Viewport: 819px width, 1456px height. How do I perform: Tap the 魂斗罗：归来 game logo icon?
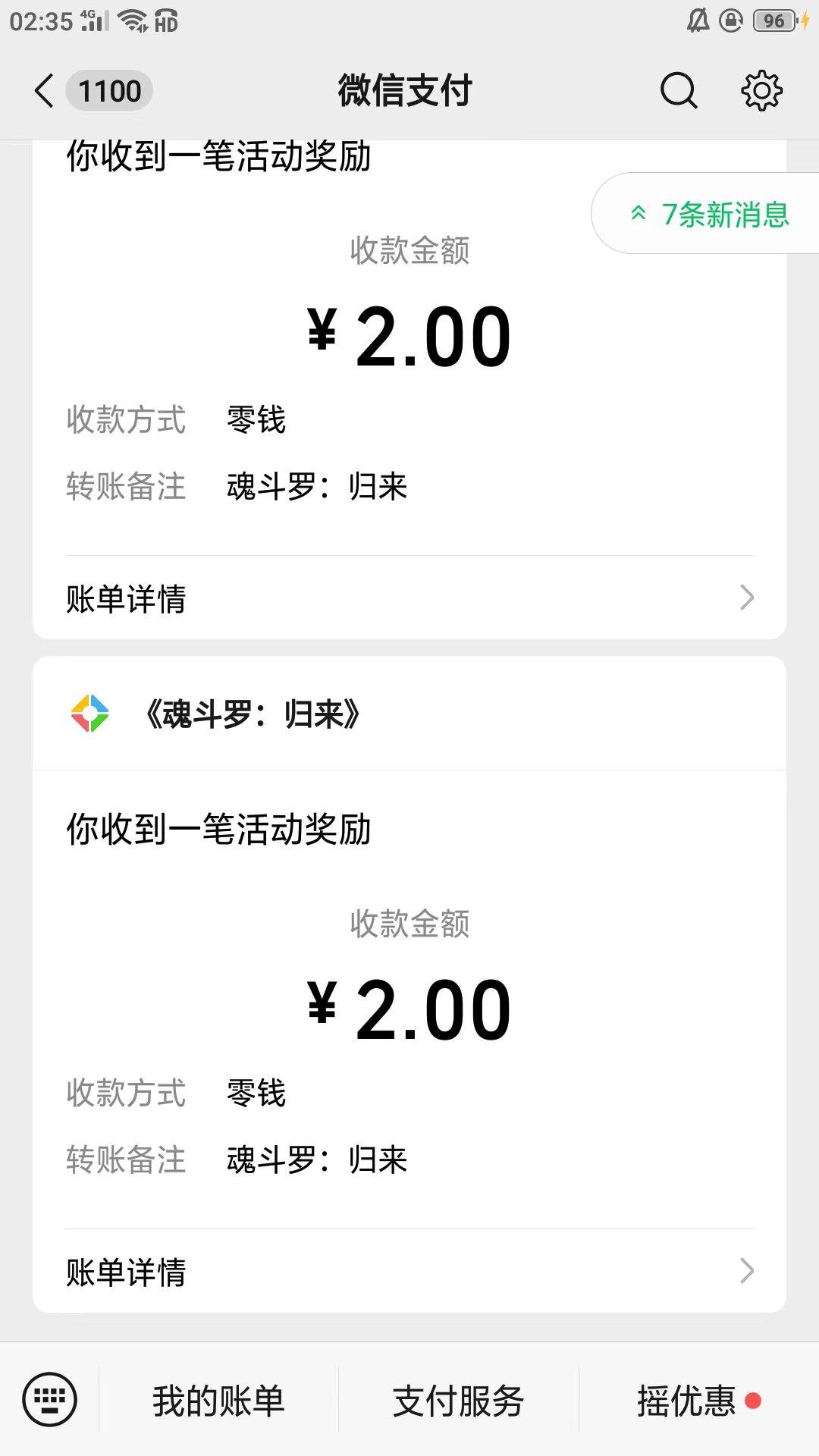[89, 713]
